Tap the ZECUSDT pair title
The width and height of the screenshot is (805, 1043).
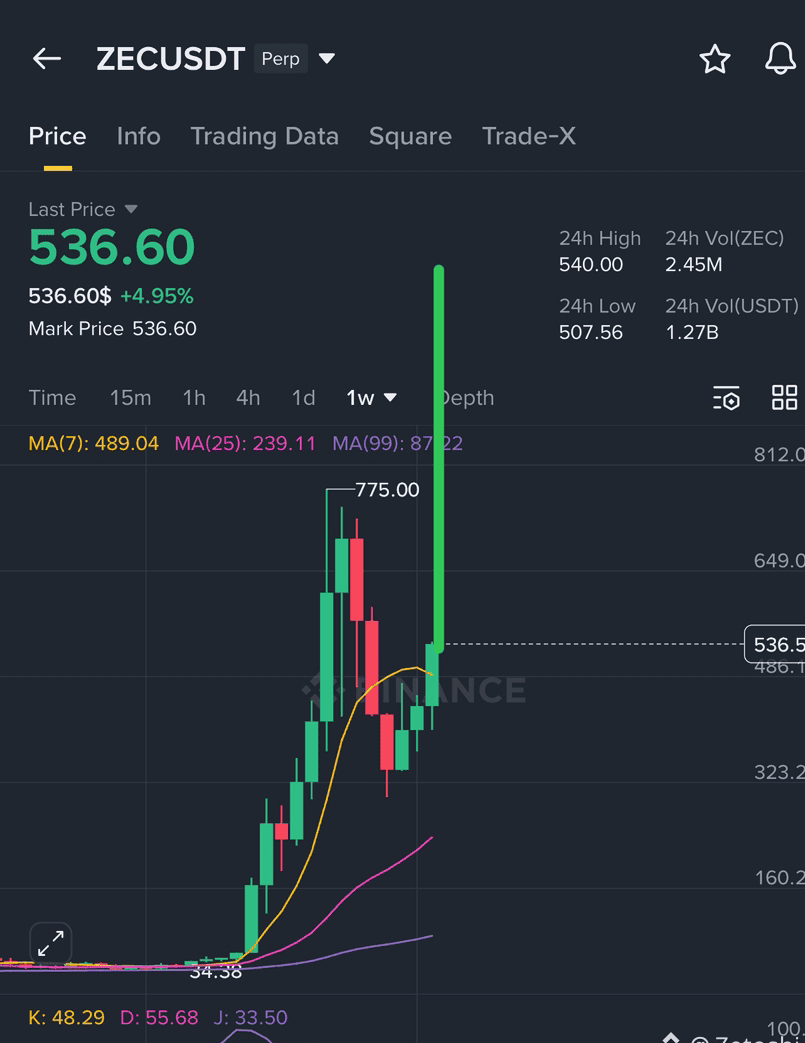(x=171, y=59)
